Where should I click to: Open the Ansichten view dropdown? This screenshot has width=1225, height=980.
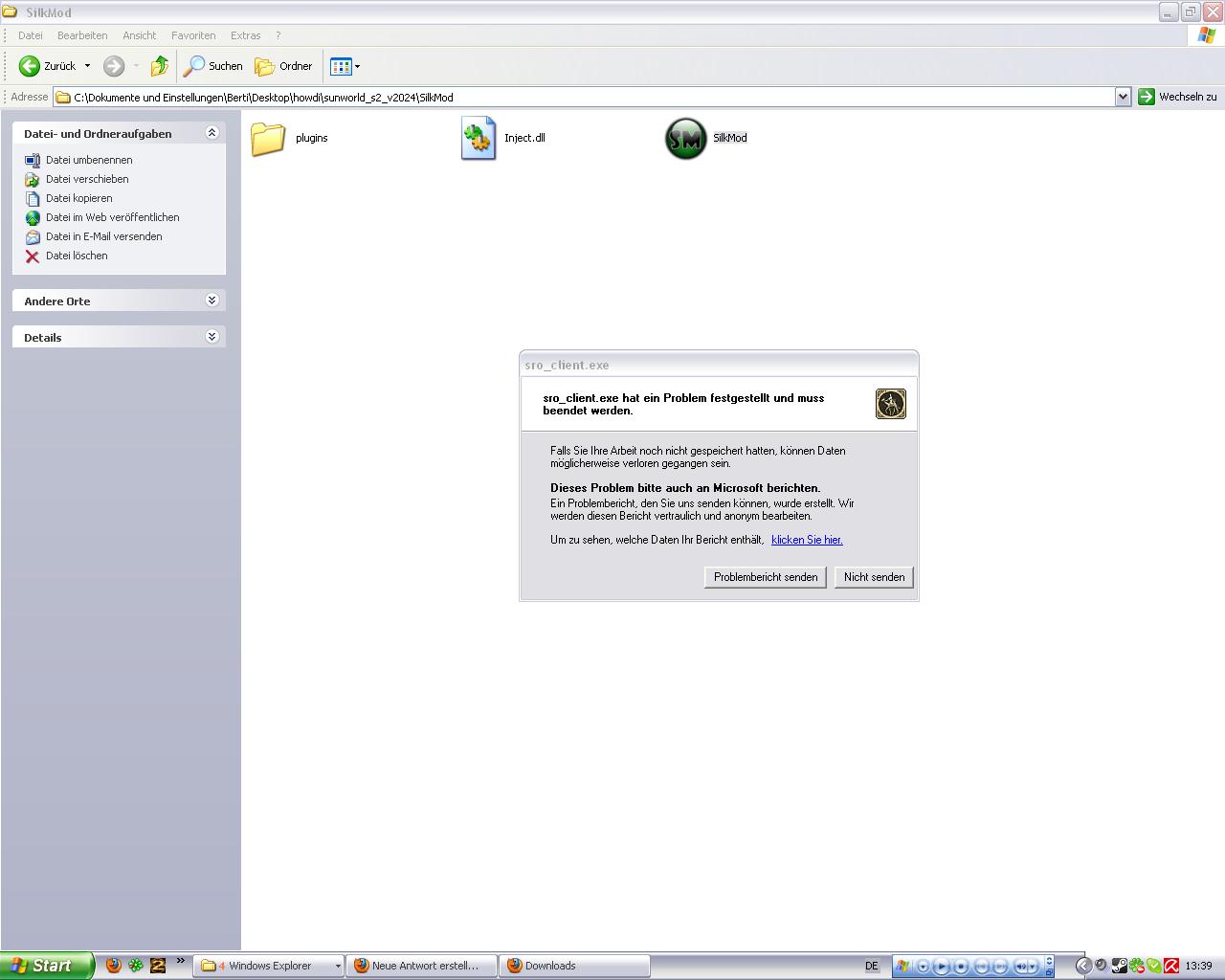point(345,66)
